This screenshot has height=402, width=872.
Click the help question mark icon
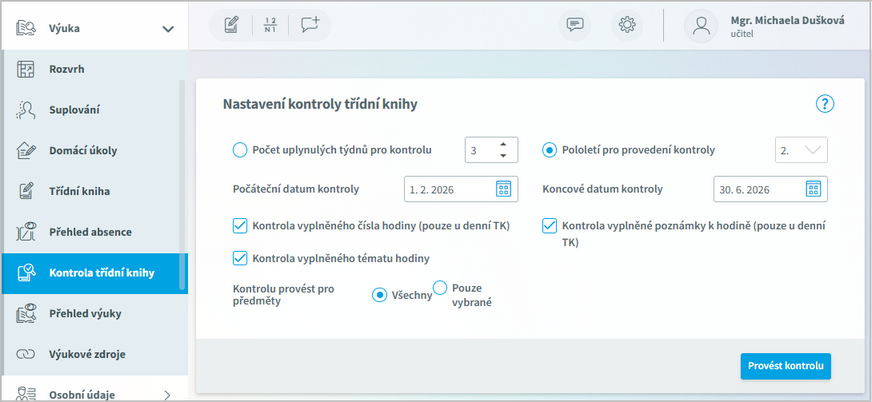pyautogui.click(x=824, y=103)
